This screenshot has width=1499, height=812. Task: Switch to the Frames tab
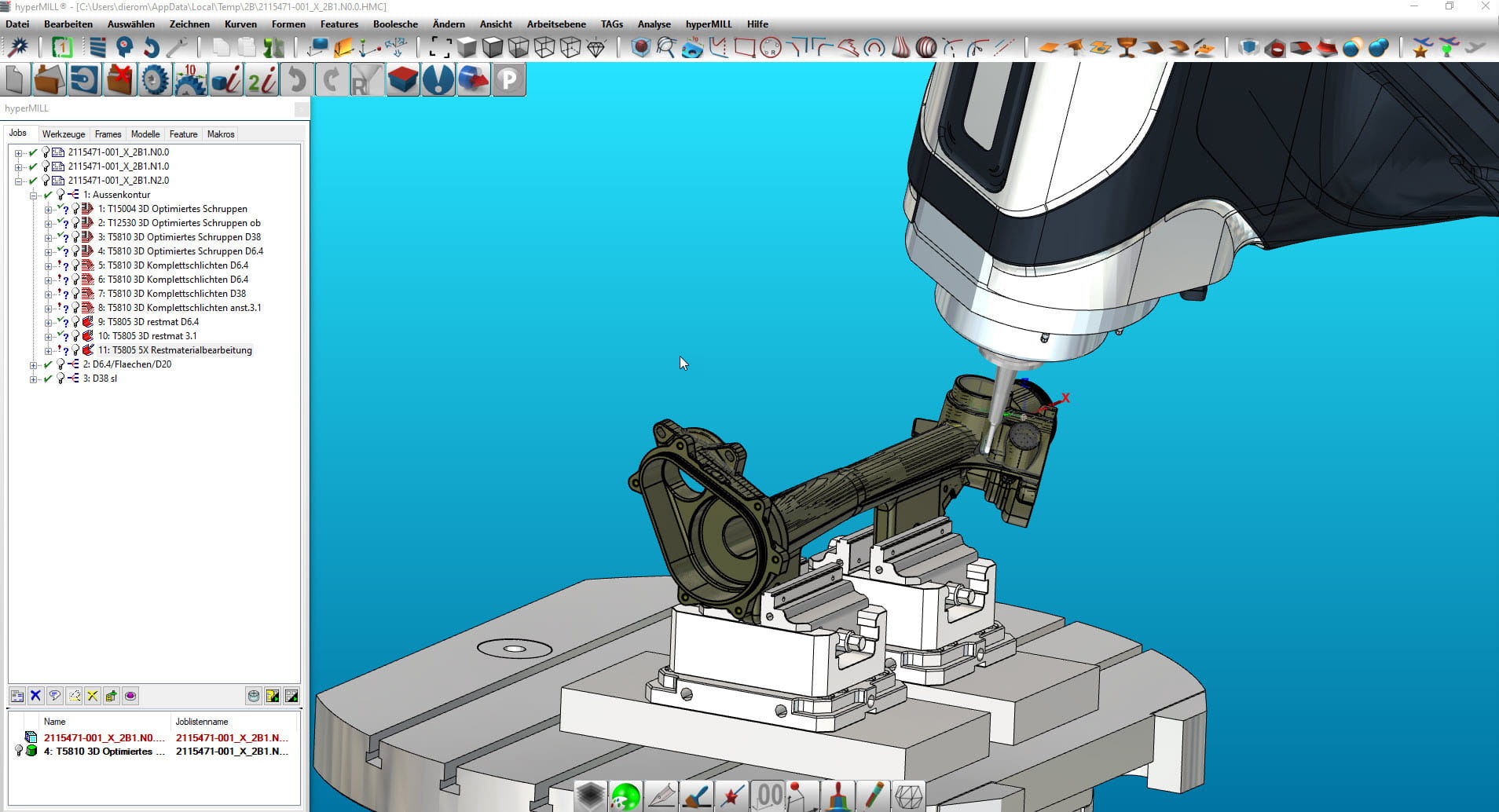[108, 134]
